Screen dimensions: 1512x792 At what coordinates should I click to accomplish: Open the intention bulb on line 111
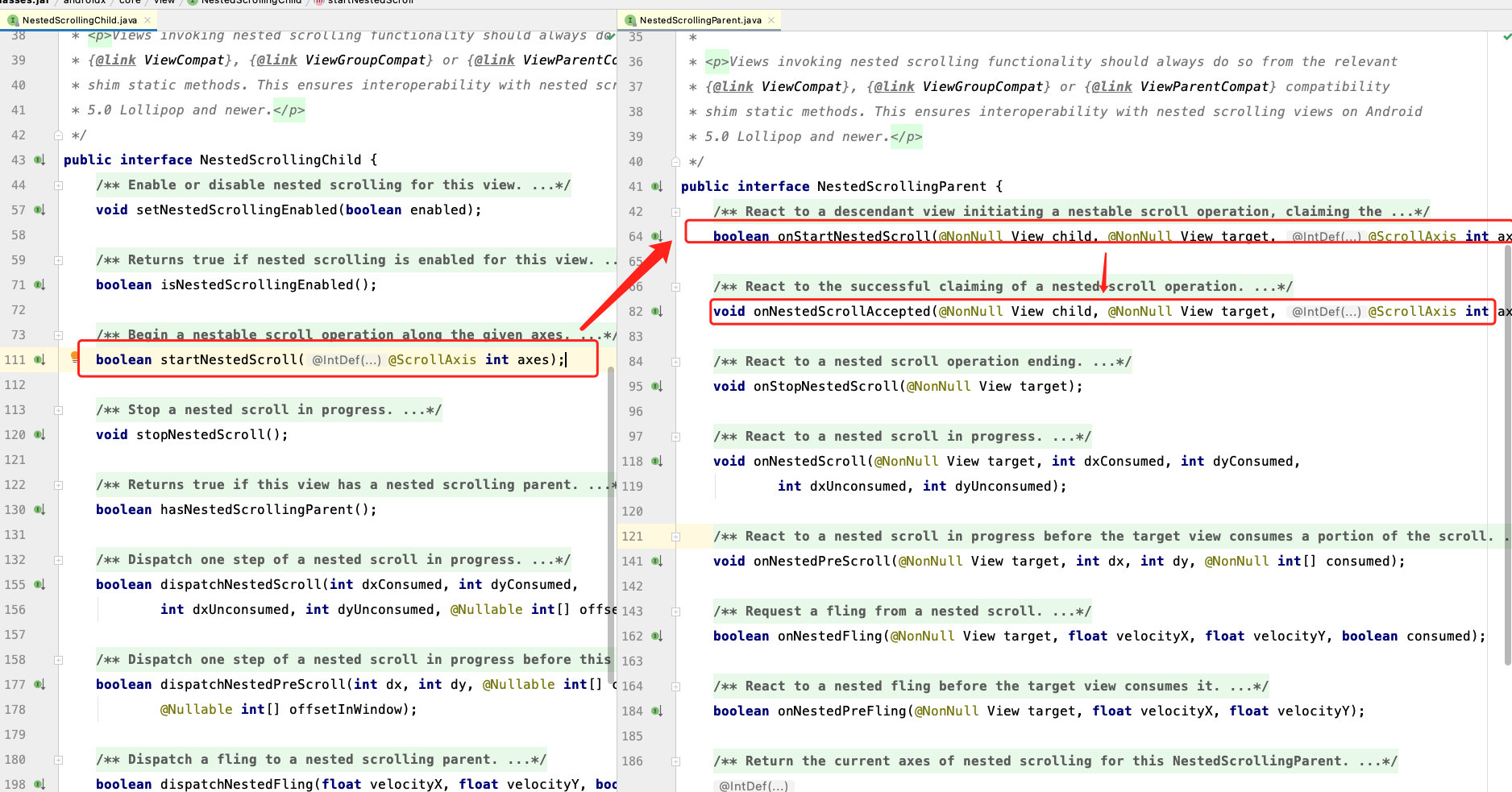click(74, 359)
